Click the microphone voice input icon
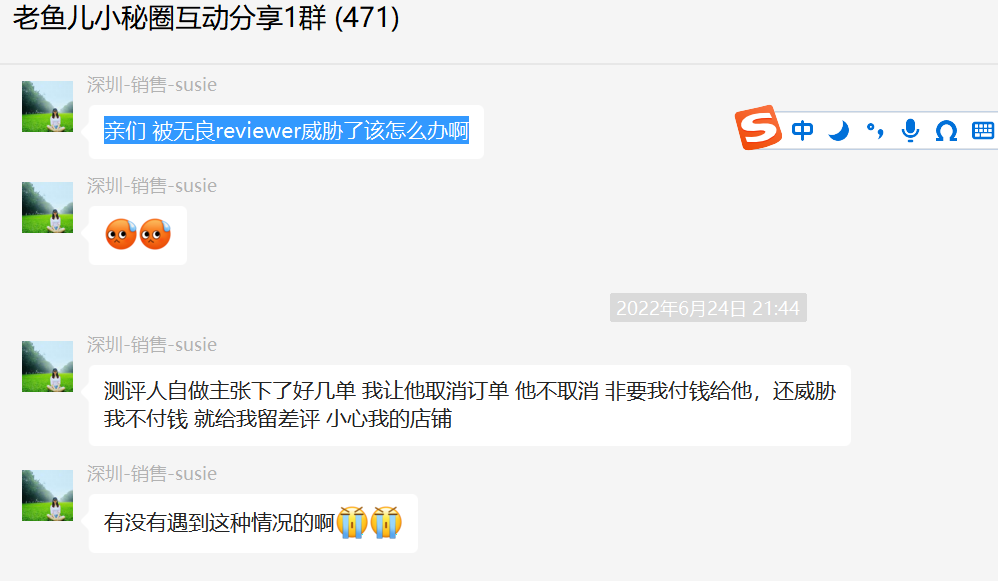The height and width of the screenshot is (581, 998). point(911,130)
